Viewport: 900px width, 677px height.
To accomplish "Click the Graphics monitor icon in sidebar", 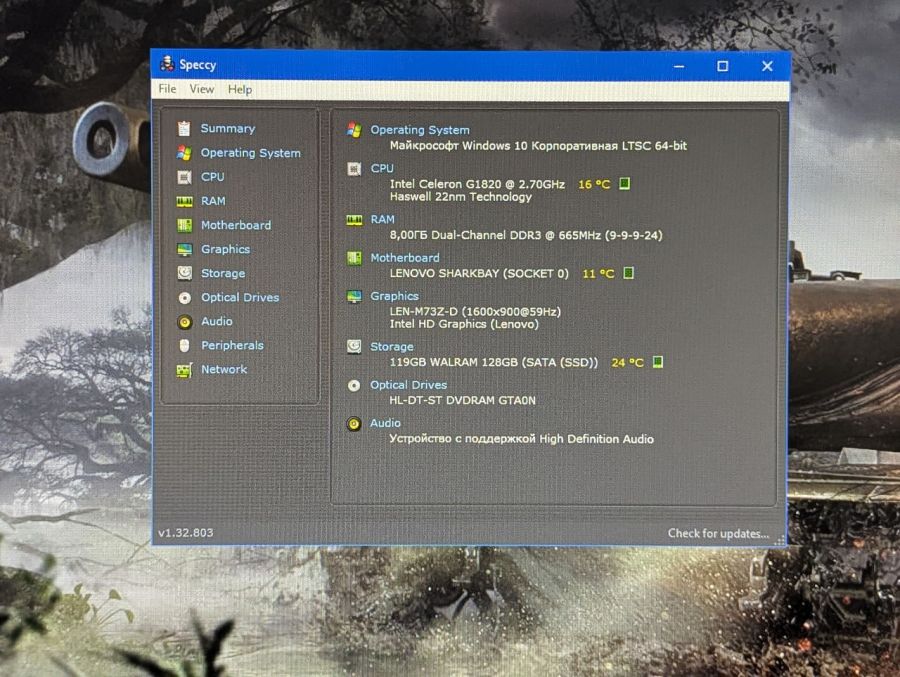I will pos(184,249).
